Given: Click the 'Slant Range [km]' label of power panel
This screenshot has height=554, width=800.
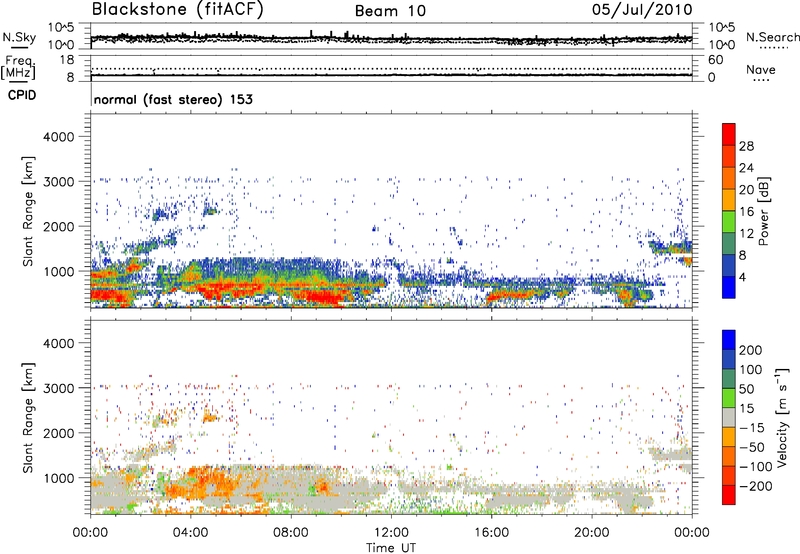Looking at the screenshot, I should pos(28,211).
